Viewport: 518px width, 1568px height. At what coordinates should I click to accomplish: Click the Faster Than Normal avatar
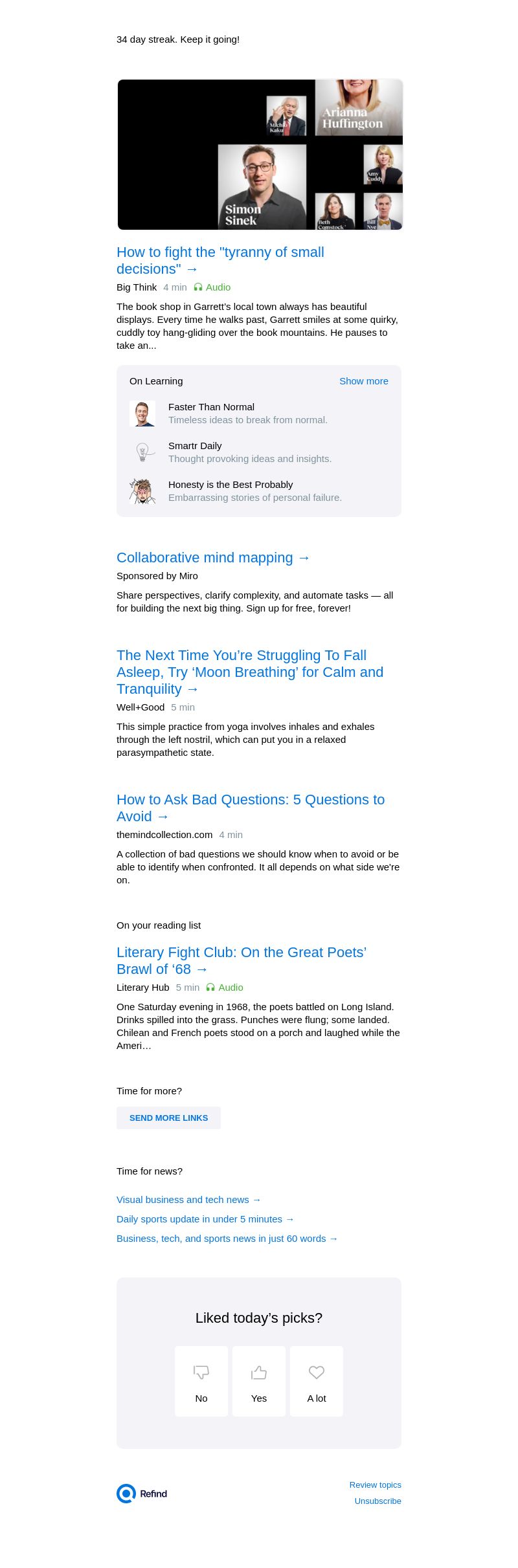tap(142, 414)
